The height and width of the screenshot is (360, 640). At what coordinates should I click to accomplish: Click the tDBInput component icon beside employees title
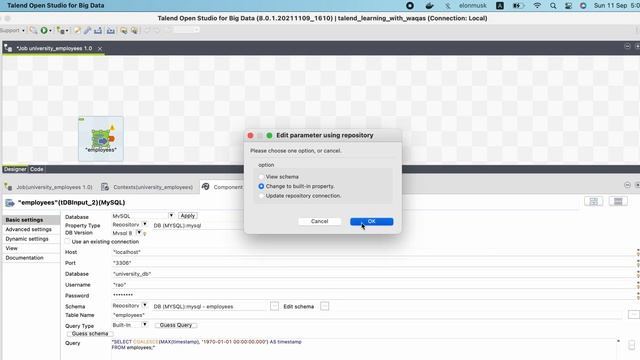(10, 203)
